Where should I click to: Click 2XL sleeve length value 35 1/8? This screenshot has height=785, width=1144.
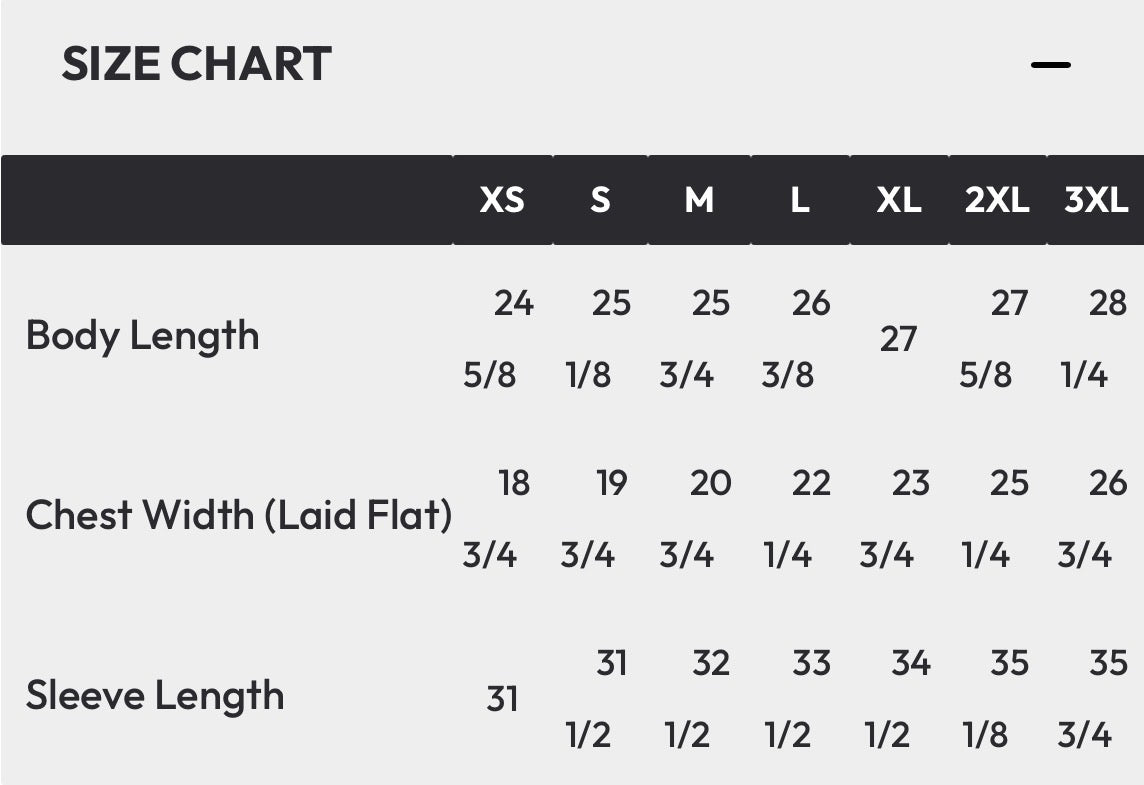pyautogui.click(x=996, y=698)
